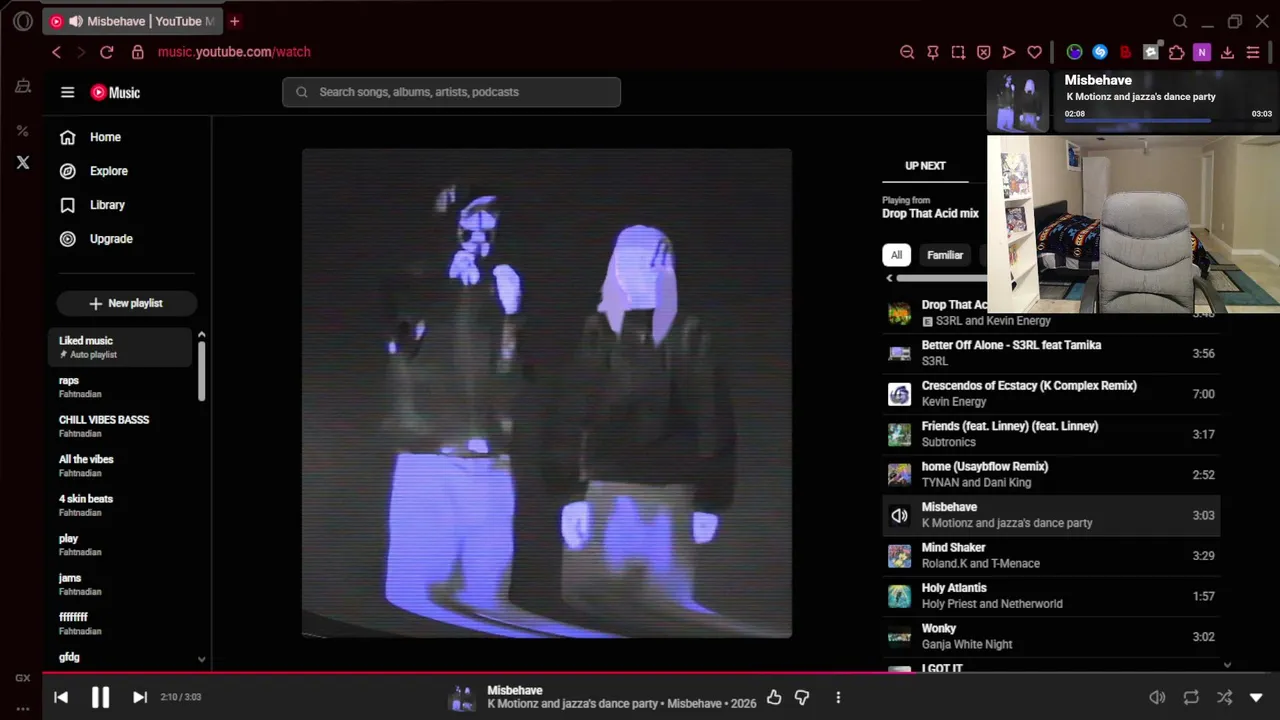Open the 'jams' playlist
Screen dimensions: 1280x720
pos(120,584)
